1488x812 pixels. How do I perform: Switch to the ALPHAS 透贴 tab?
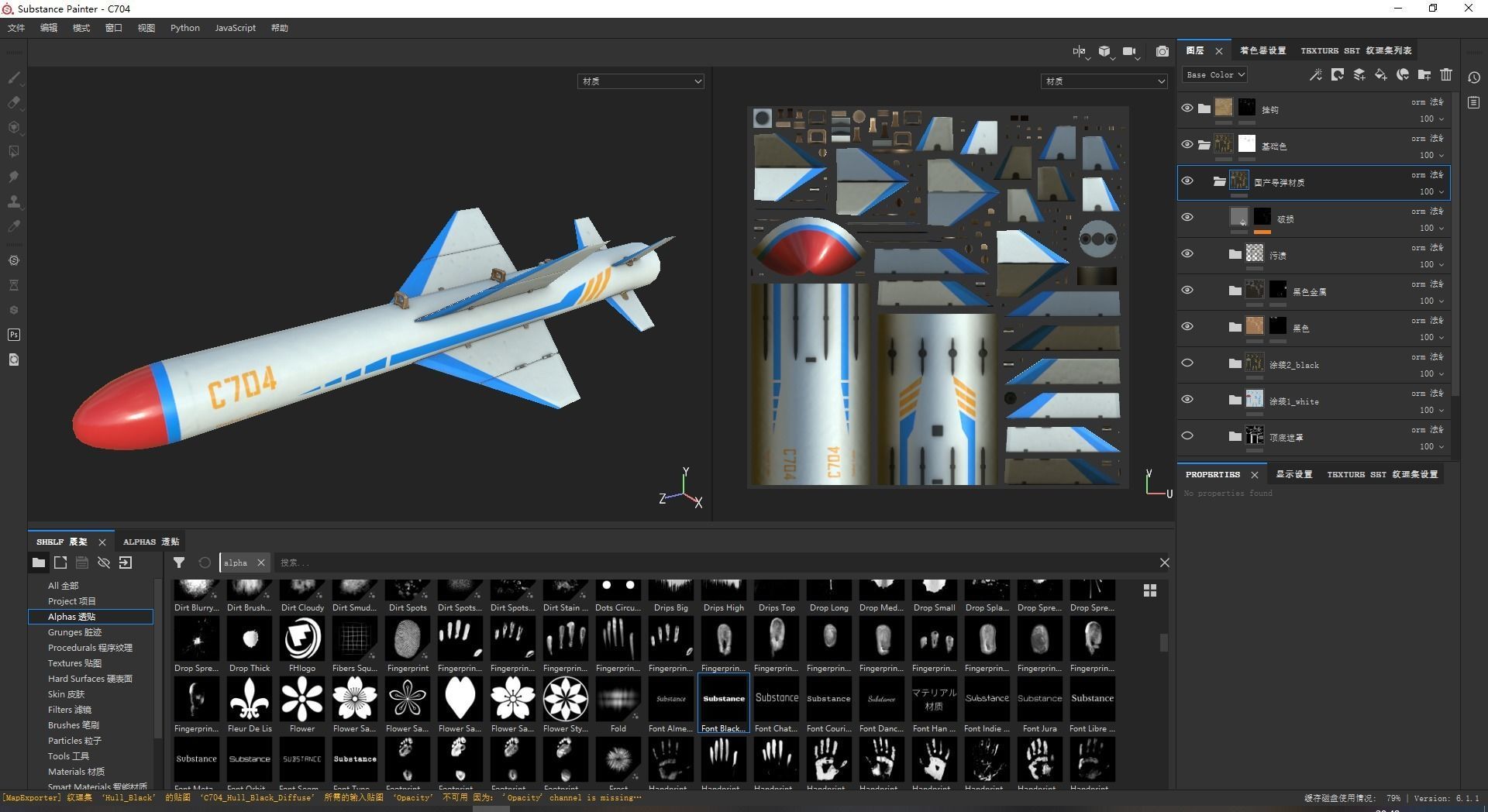click(151, 542)
